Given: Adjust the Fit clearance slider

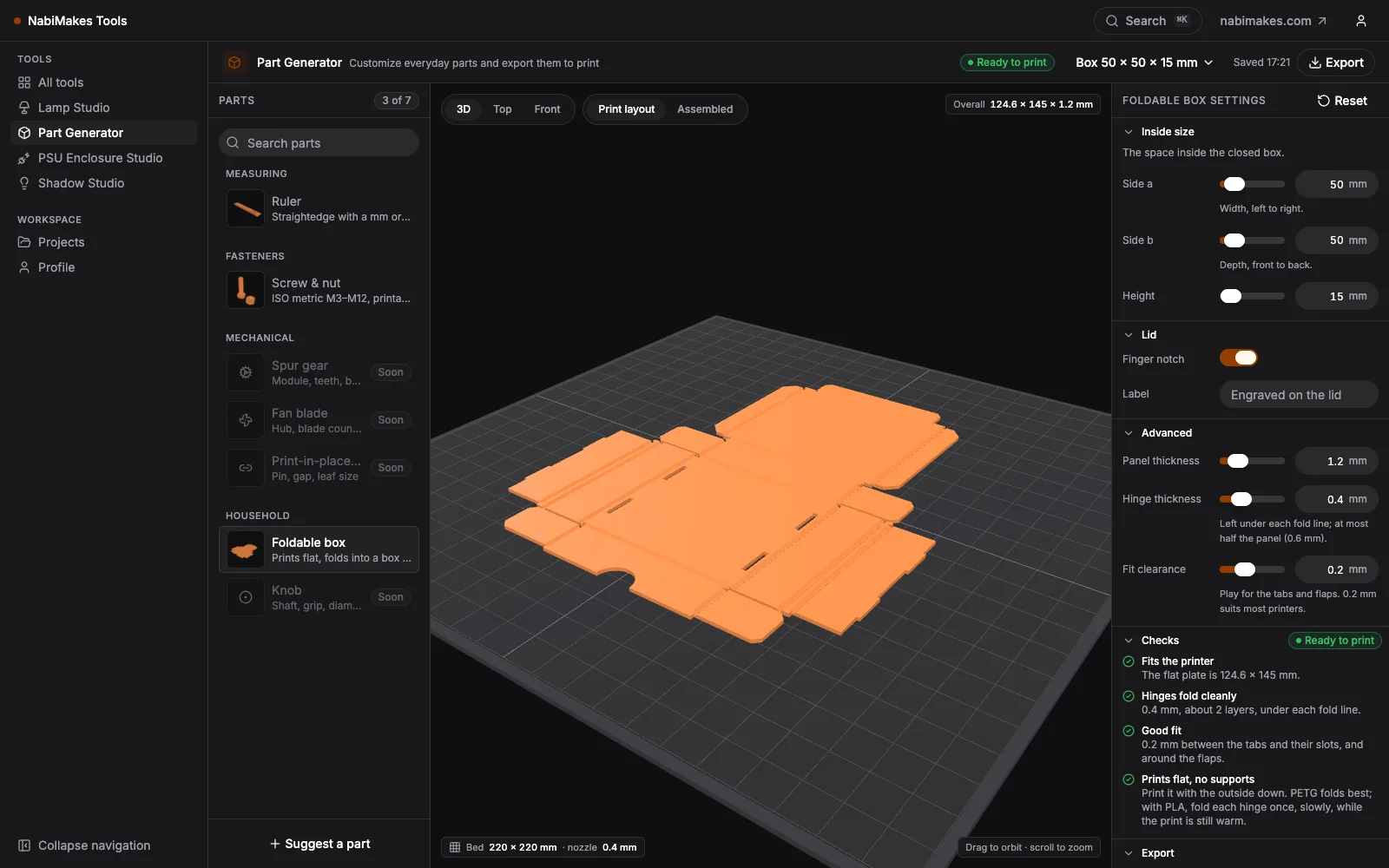Looking at the screenshot, I should point(1252,569).
